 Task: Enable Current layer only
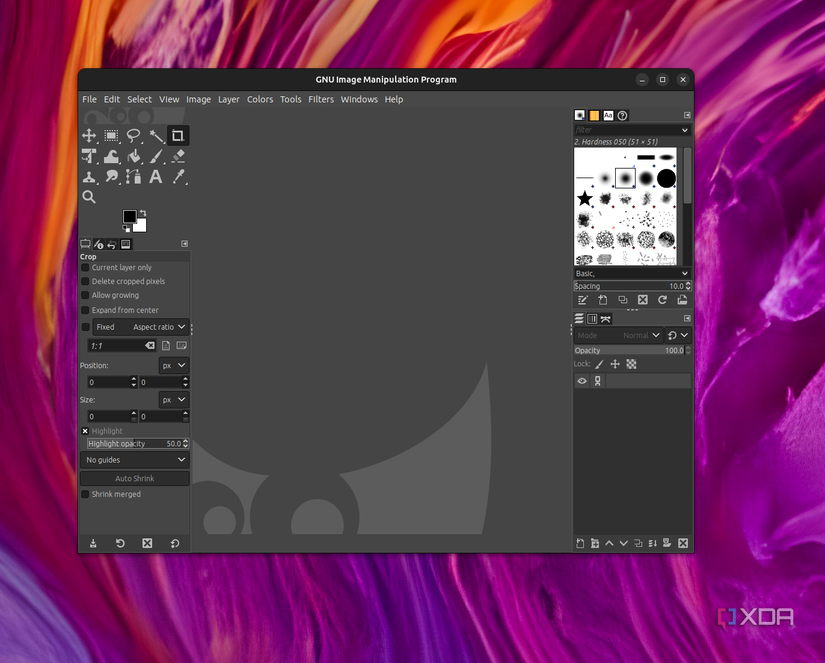[x=85, y=268]
